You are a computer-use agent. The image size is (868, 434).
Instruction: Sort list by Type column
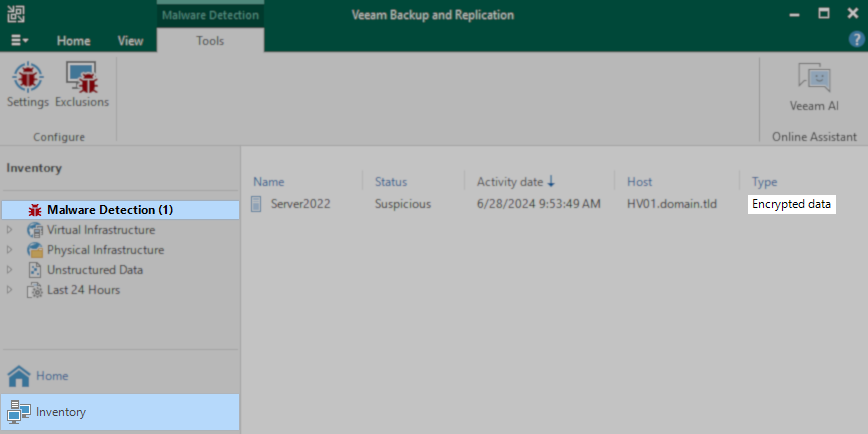(764, 182)
